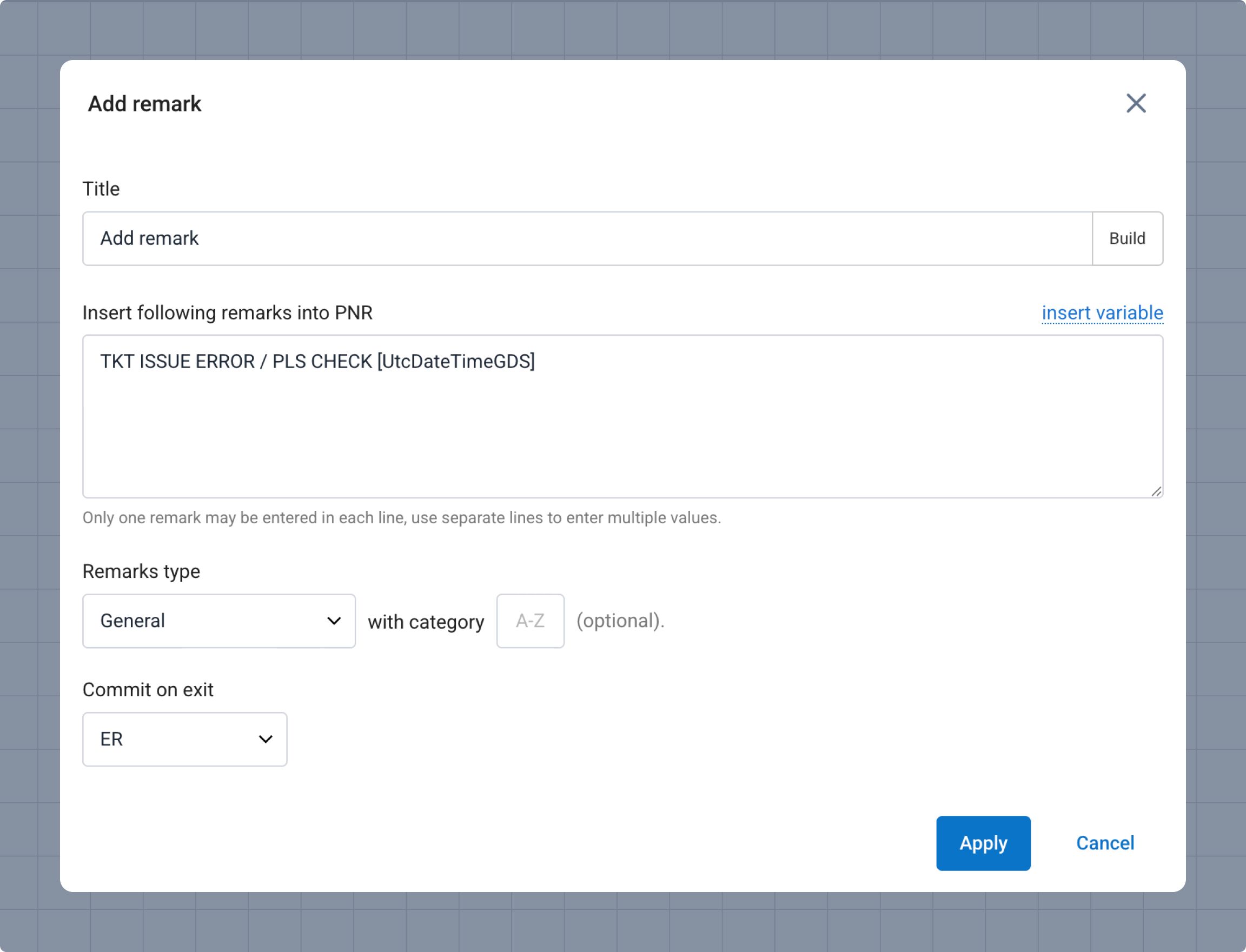This screenshot has height=952, width=1246.
Task: Click the Remarks type label
Action: point(141,571)
